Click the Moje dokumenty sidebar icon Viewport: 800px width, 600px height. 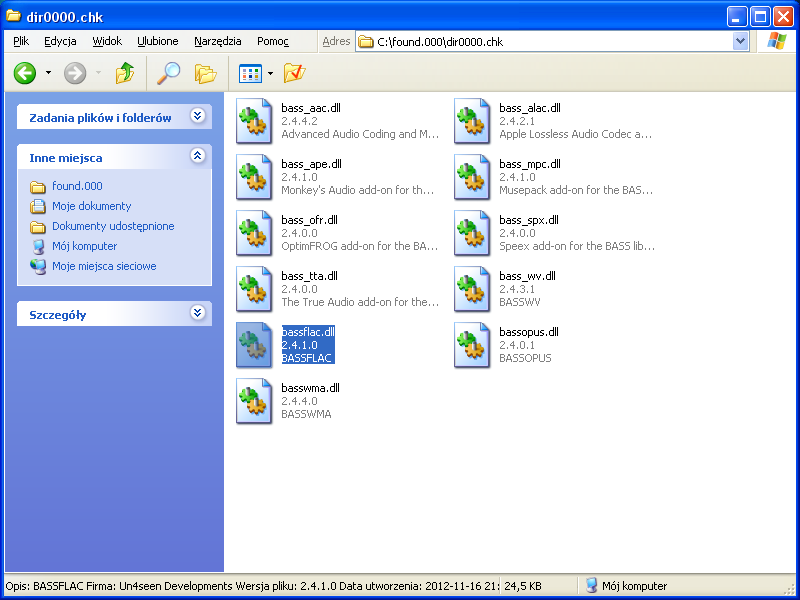(38, 207)
